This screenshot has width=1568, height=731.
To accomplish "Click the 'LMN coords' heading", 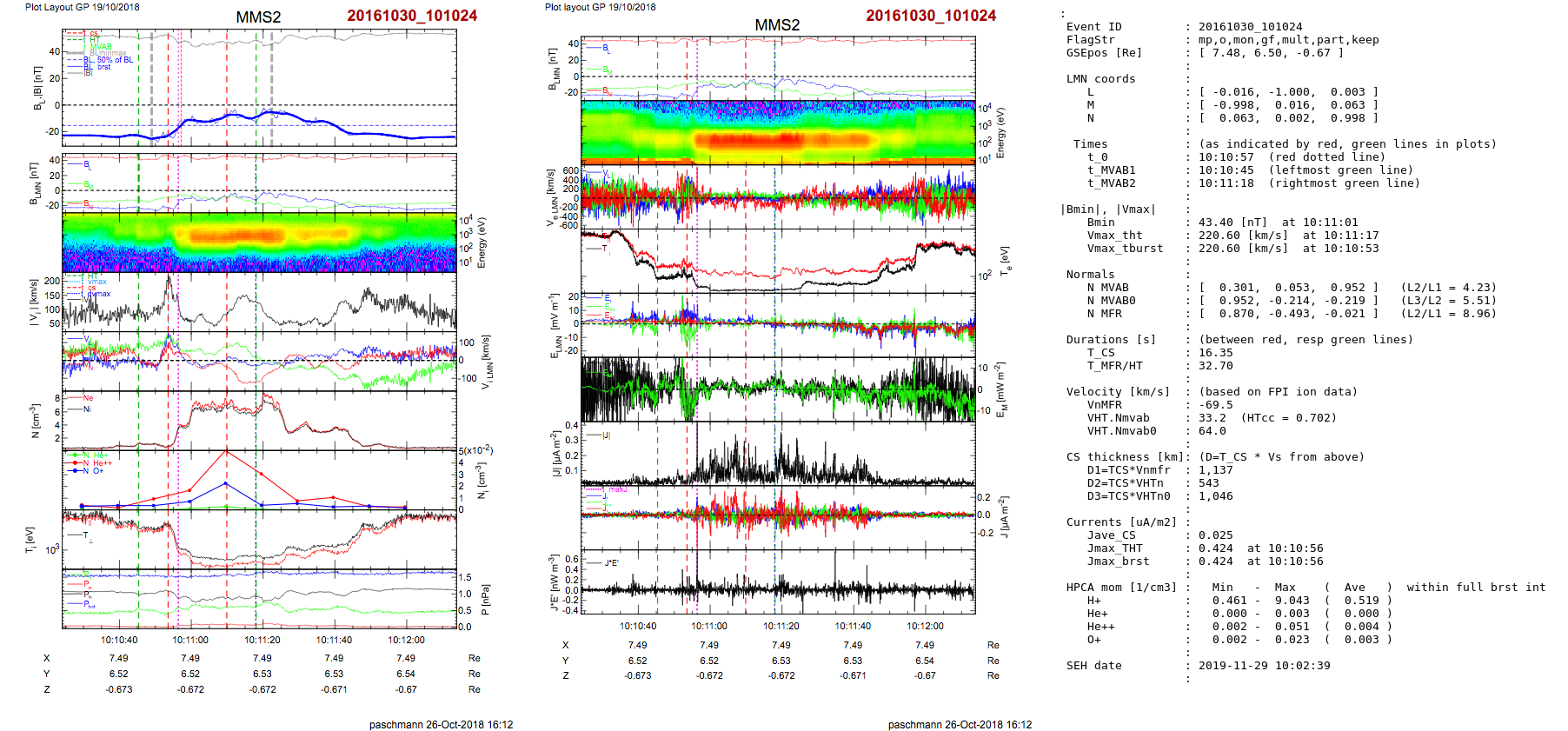I will coord(1100,79).
